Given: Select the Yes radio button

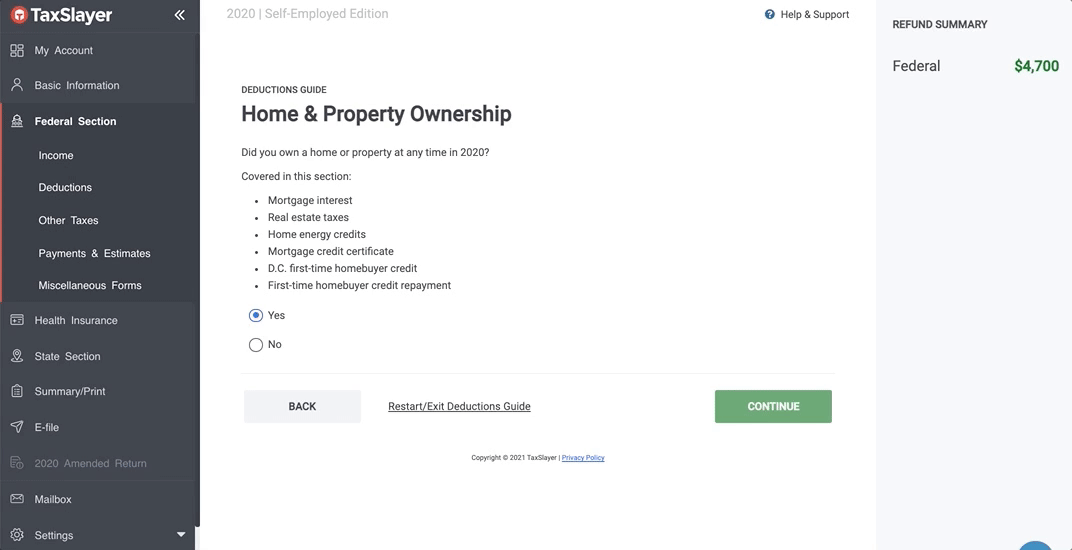Looking at the screenshot, I should tap(256, 315).
